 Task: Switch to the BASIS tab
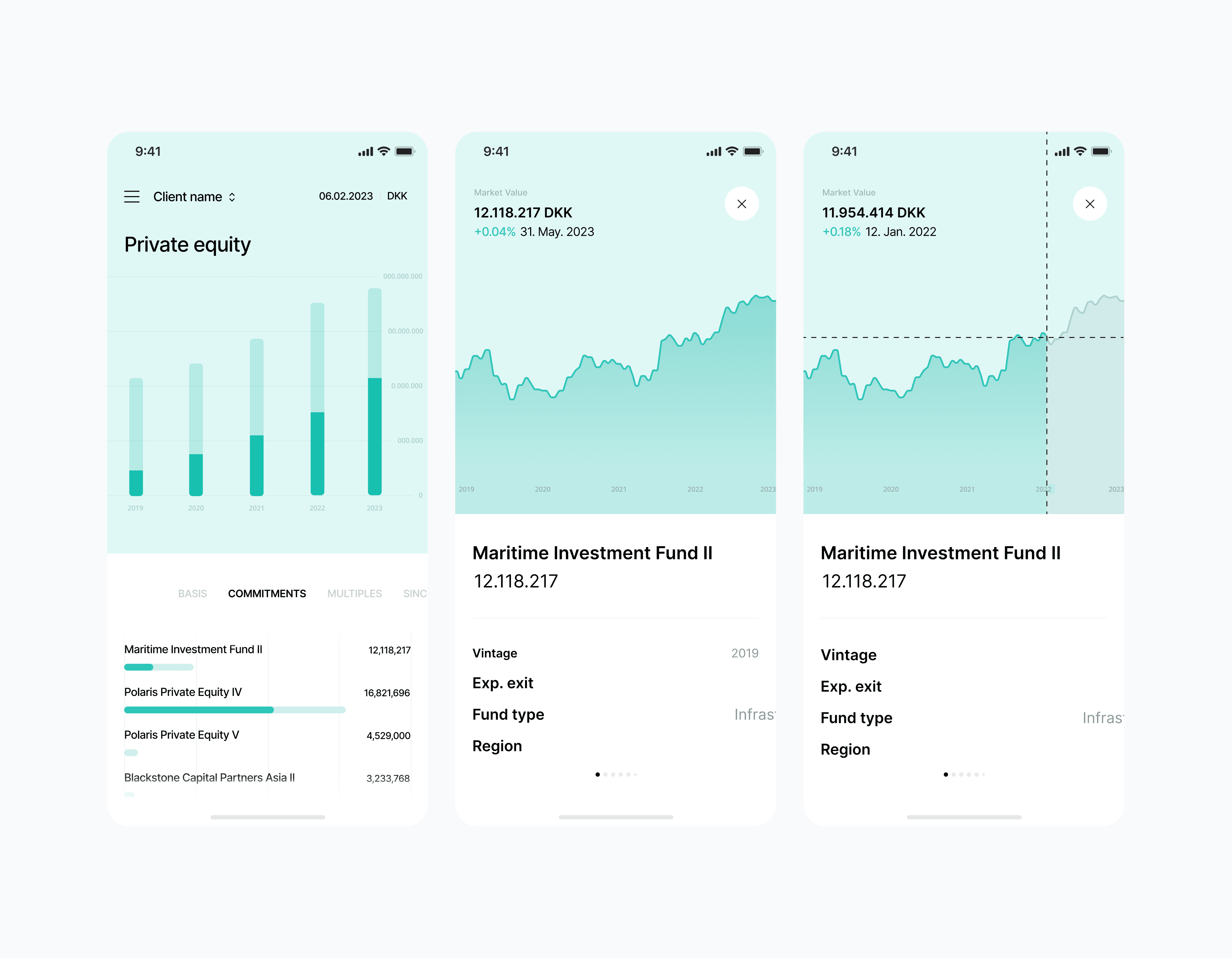point(192,594)
